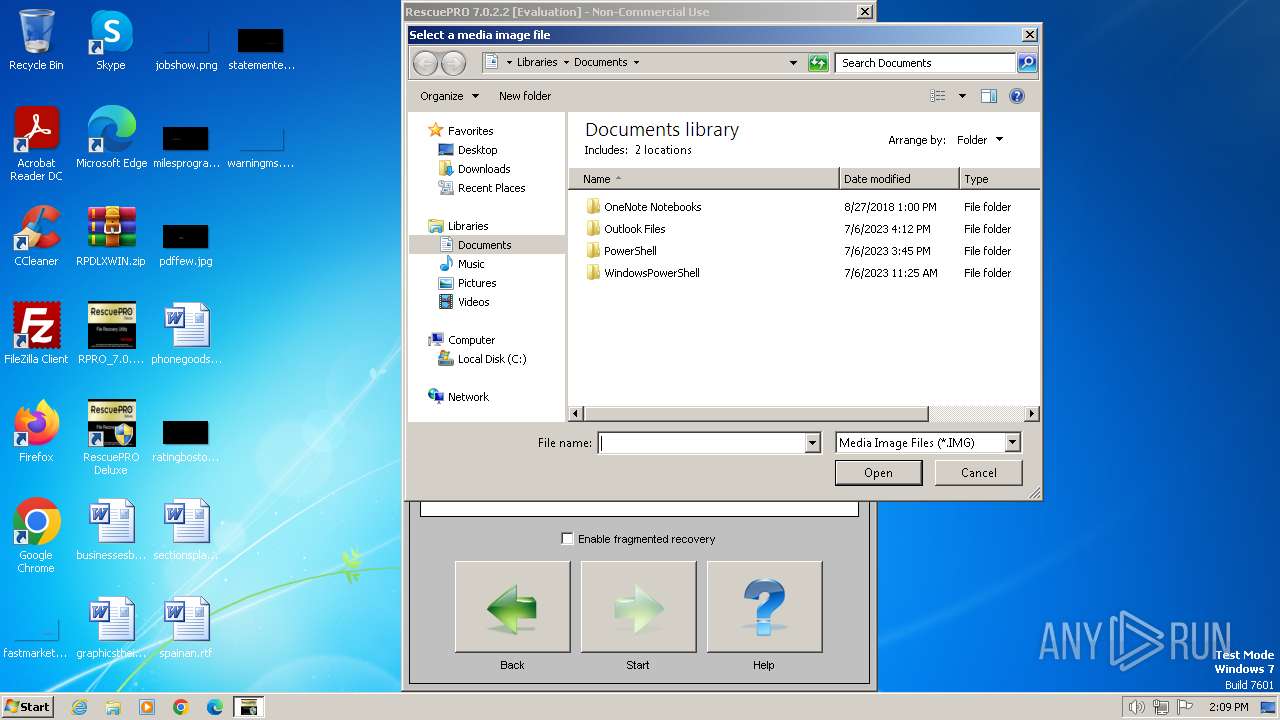Select Acrobat Reader DC desktop icon

36,144
